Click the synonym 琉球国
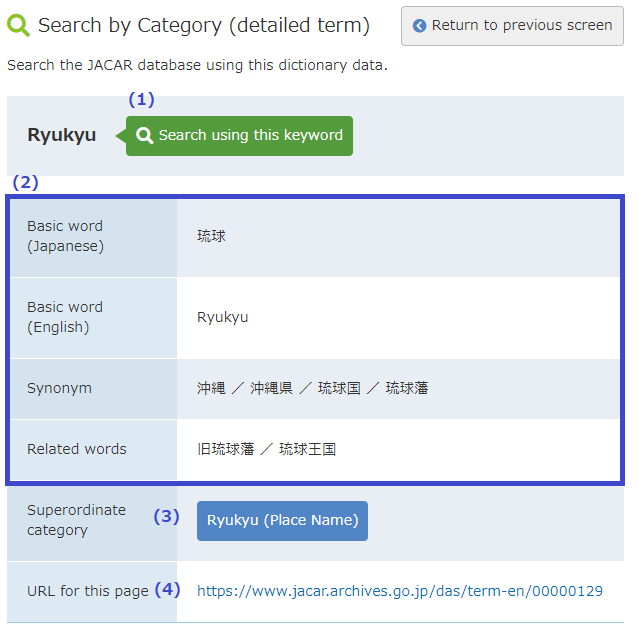639x633 pixels. pos(339,388)
